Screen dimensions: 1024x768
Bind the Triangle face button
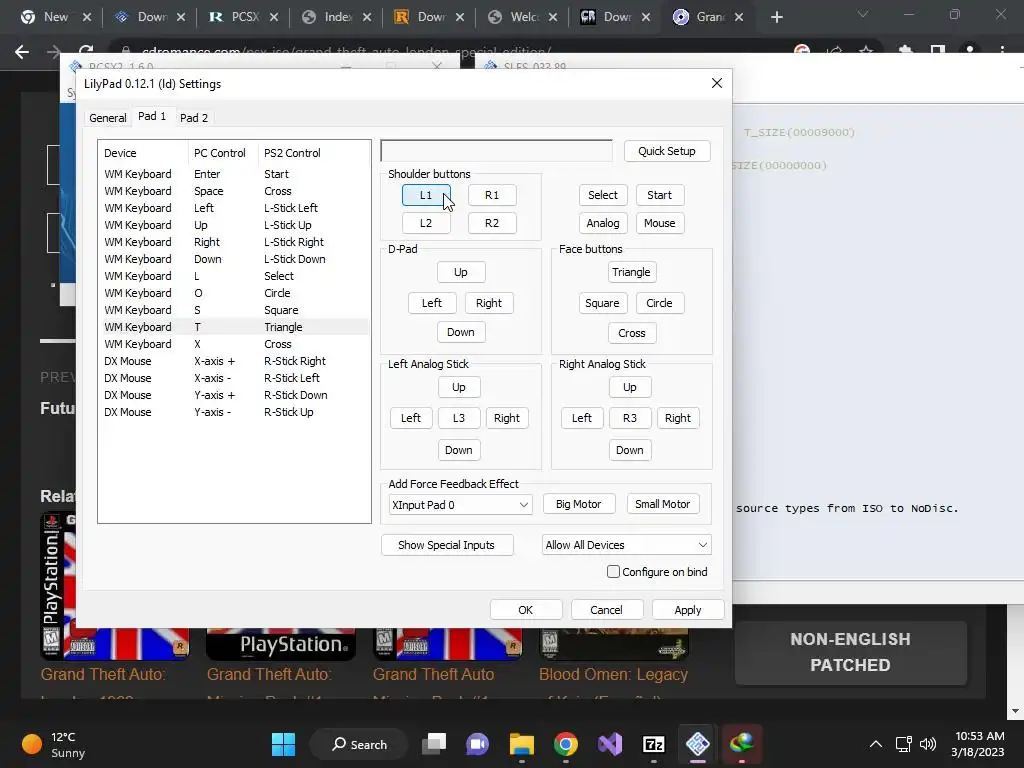[x=631, y=272]
